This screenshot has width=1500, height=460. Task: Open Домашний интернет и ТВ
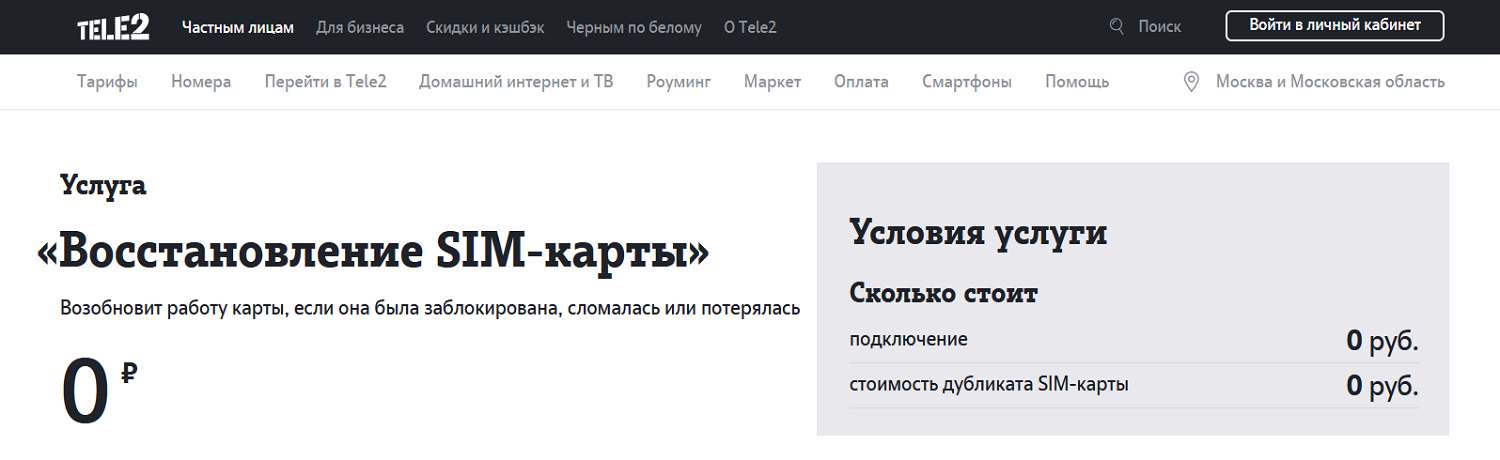pos(516,82)
